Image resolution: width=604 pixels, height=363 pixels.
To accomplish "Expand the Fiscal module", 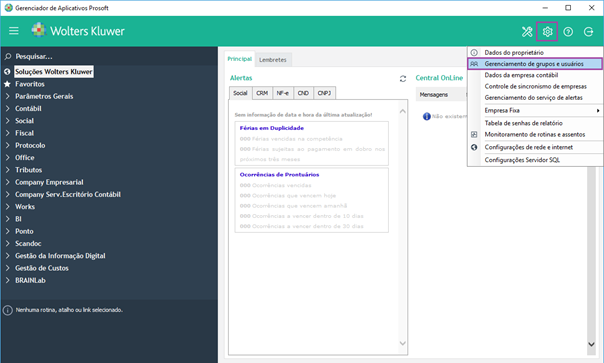I will tap(7, 133).
